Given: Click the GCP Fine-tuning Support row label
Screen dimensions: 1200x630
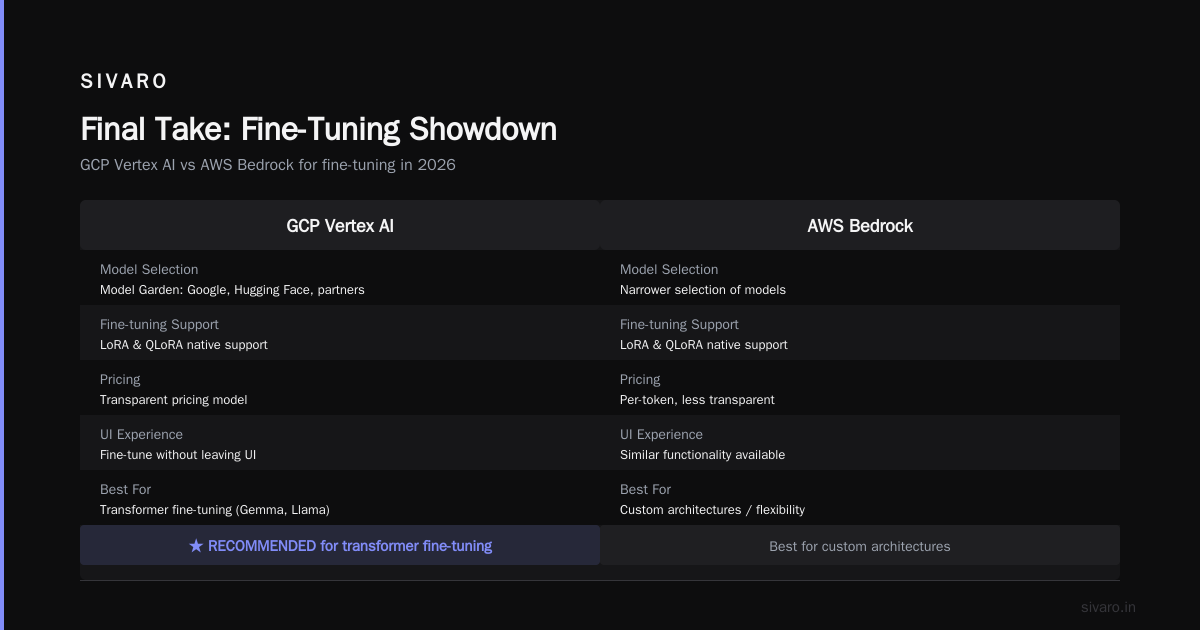Looking at the screenshot, I should [x=159, y=324].
